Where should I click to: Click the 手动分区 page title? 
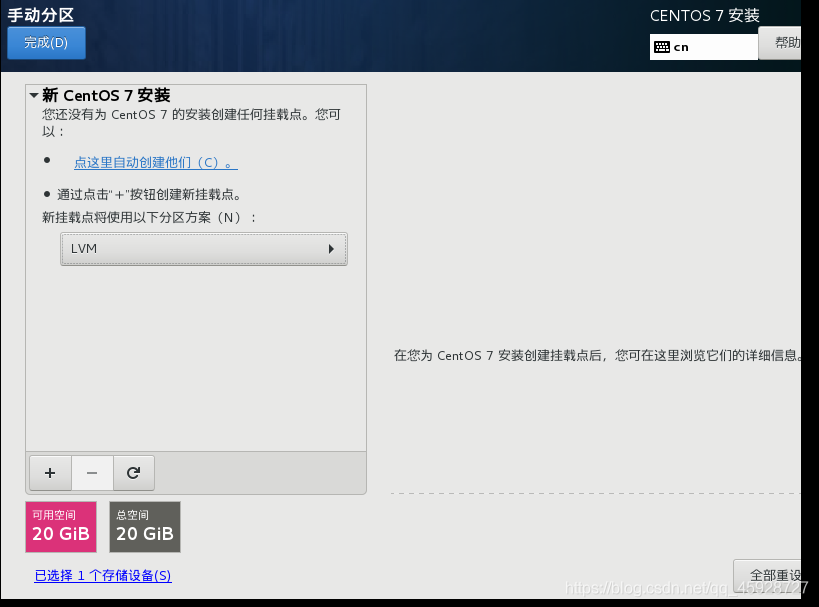coord(41,15)
